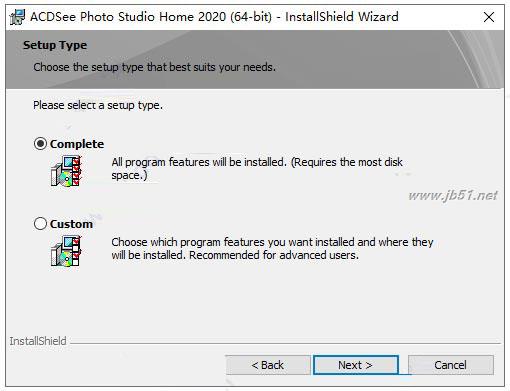
Task: Click the Custom setup installer icon
Action: click(66, 251)
